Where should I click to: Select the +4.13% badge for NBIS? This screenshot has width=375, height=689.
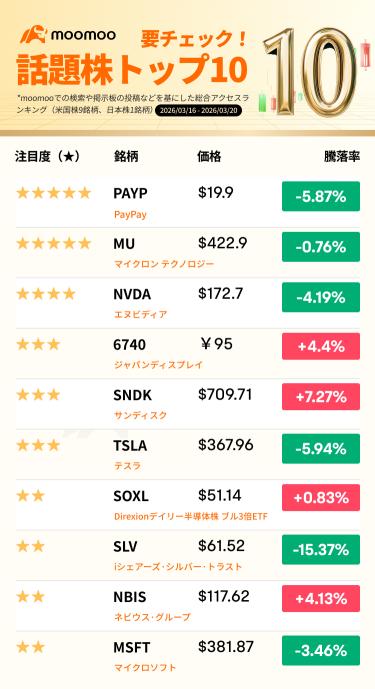[x=321, y=600]
